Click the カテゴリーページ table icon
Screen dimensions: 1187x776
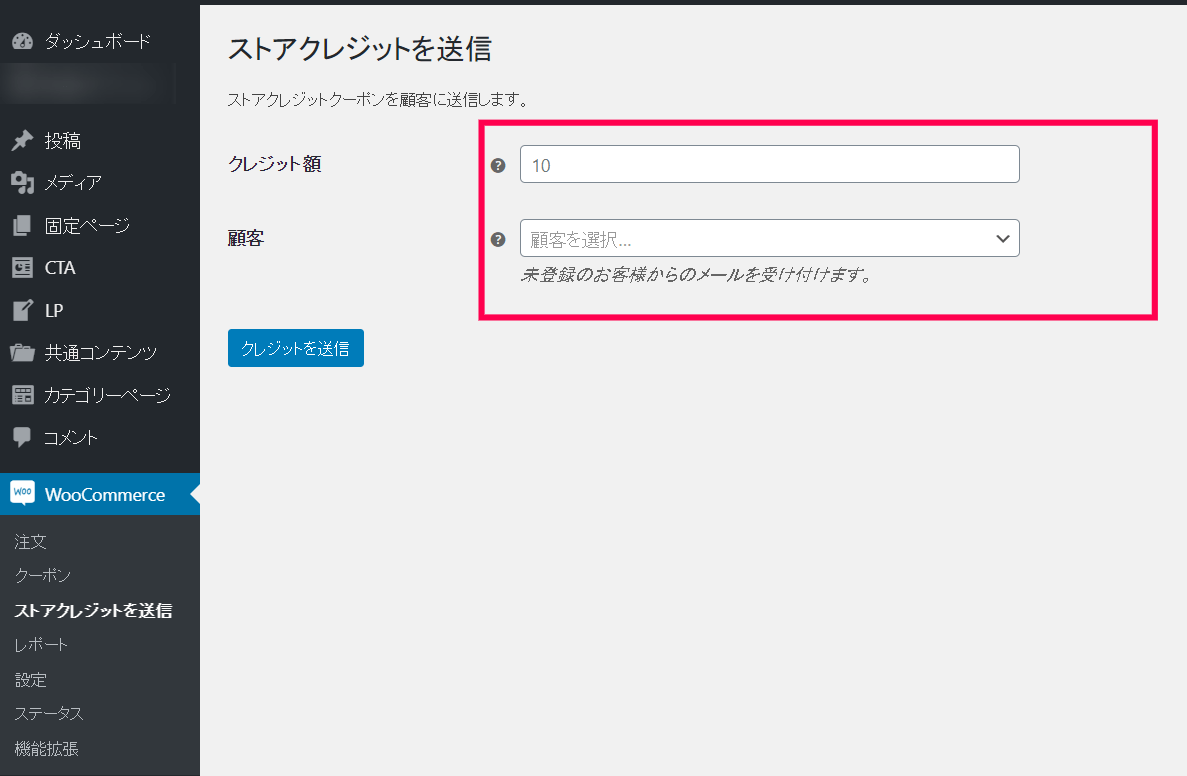22,395
